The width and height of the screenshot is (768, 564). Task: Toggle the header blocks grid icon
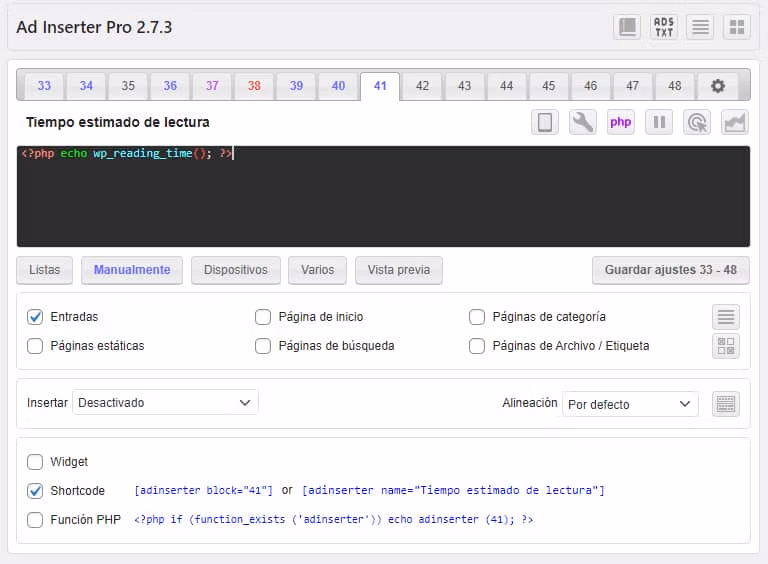(x=737, y=27)
